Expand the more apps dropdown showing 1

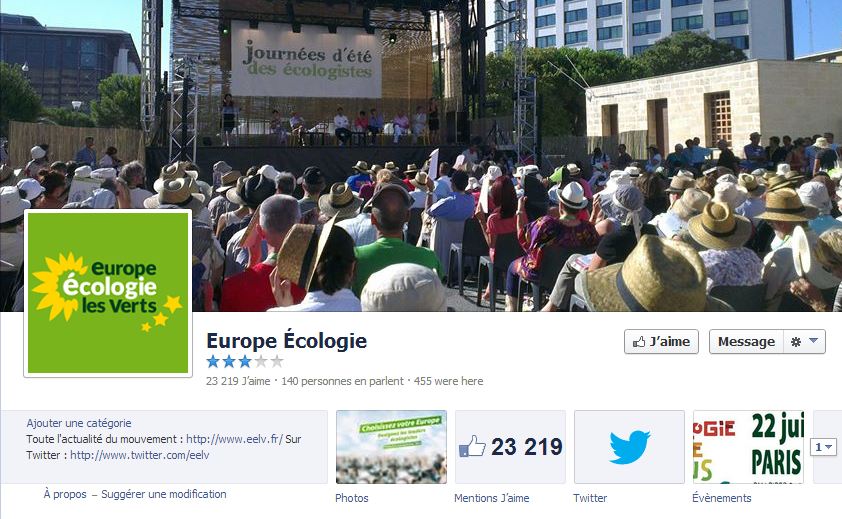(823, 447)
